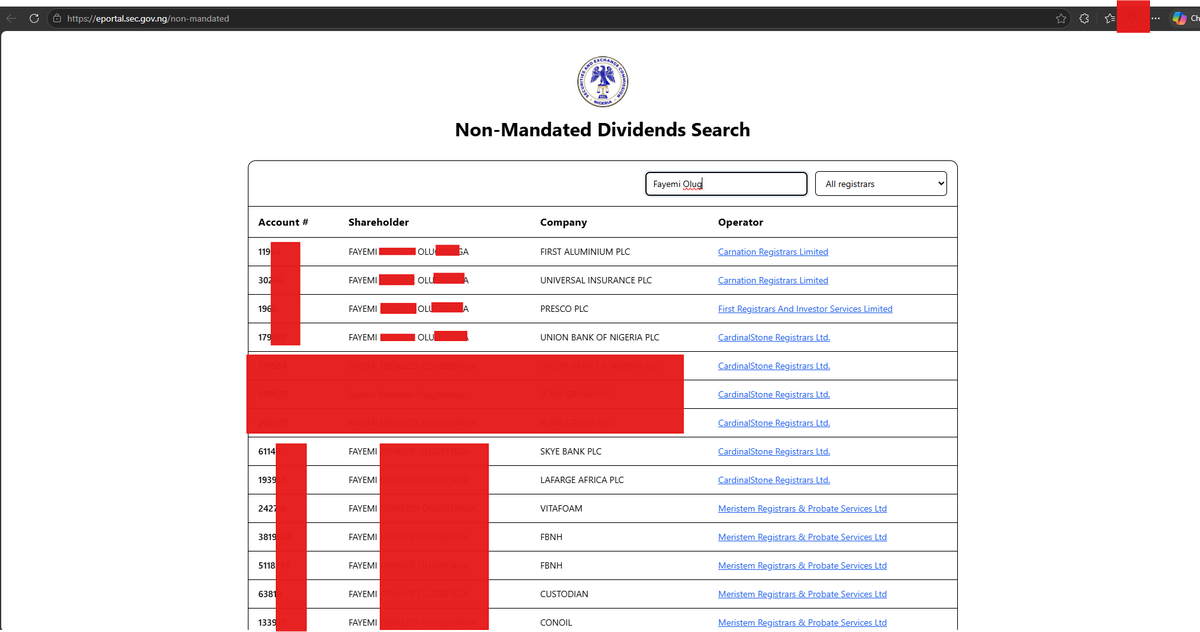Viewport: 1200px width, 632px height.
Task: Click the Shareholder column header
Action: tap(378, 222)
